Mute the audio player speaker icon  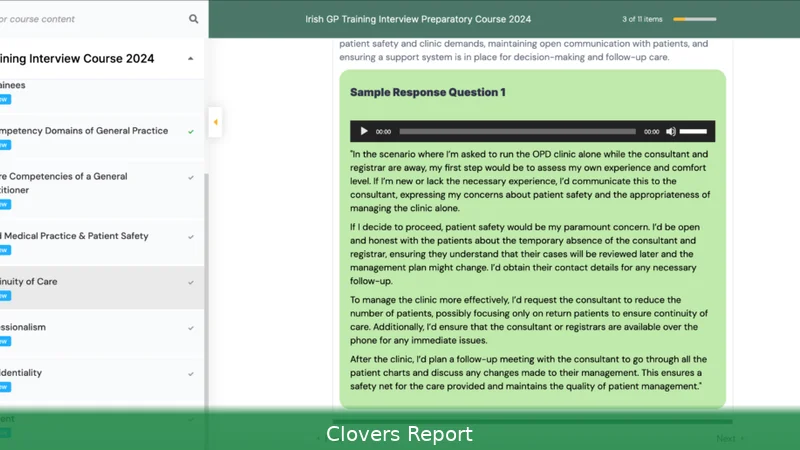point(671,132)
